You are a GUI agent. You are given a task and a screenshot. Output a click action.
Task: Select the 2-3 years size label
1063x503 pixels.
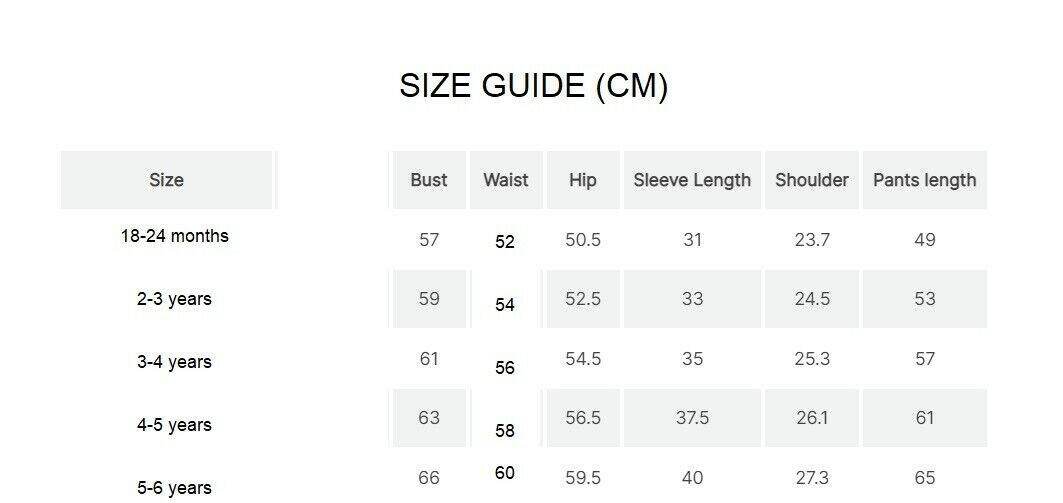coord(174,299)
